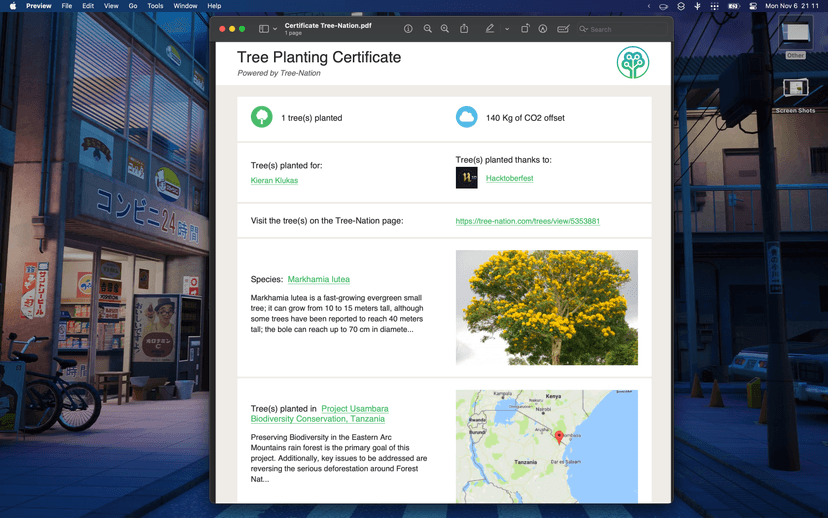
Task: Click the dot grid menu bar icon
Action: [714, 6]
